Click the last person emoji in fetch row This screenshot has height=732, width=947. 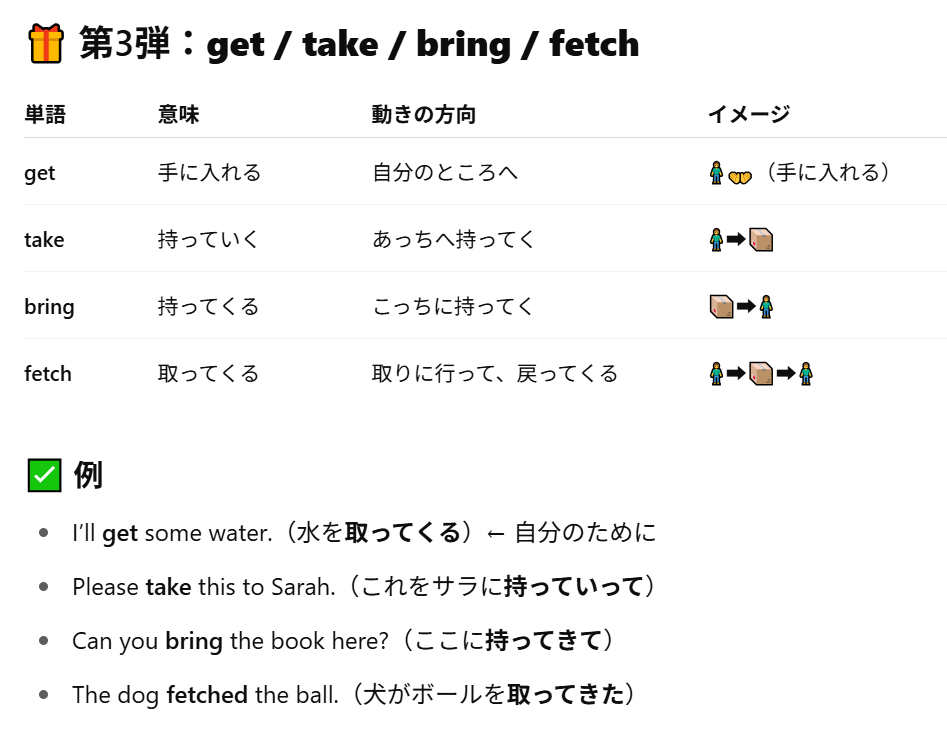pyautogui.click(x=806, y=374)
